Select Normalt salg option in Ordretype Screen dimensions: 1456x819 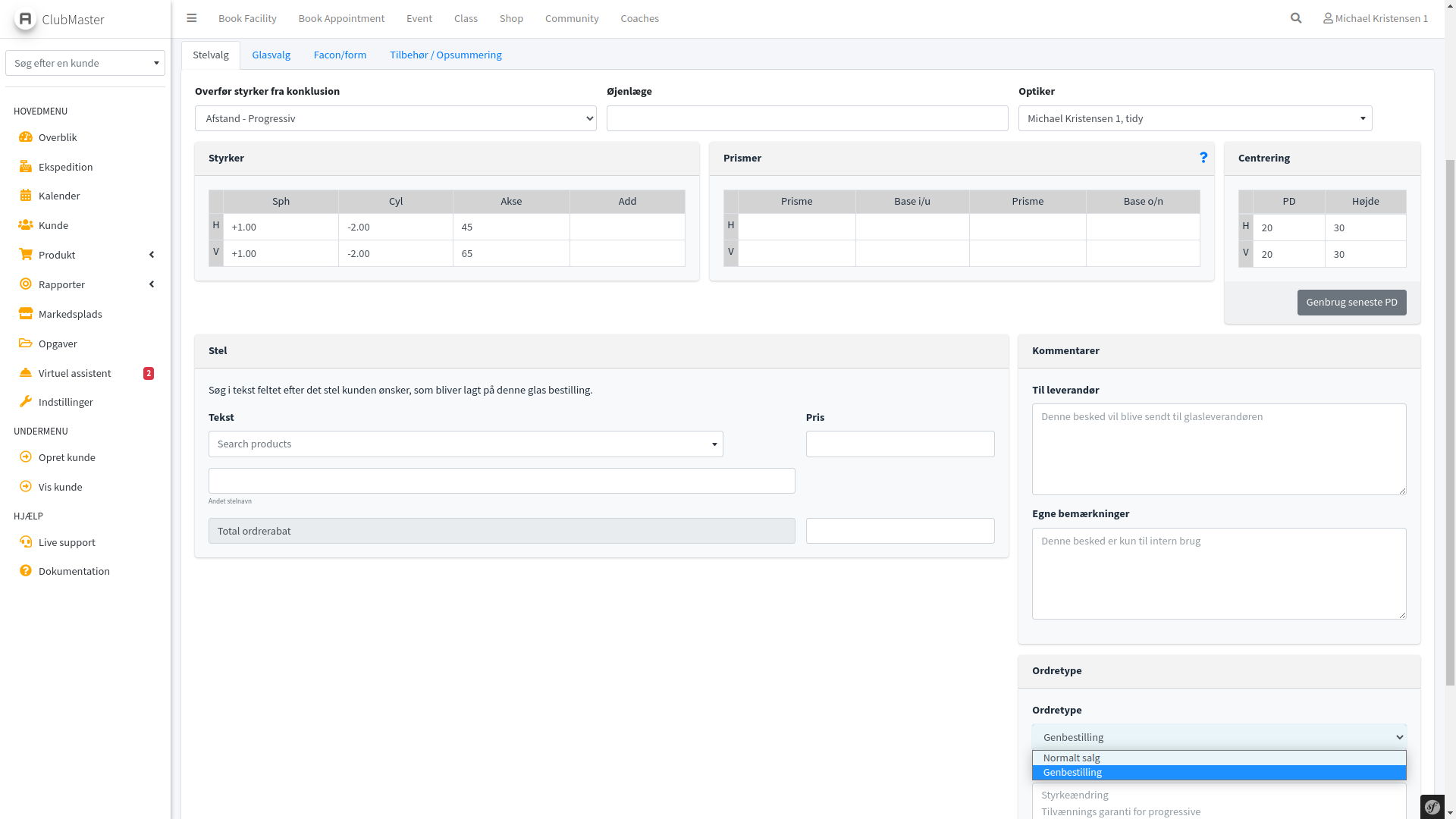pos(1071,758)
